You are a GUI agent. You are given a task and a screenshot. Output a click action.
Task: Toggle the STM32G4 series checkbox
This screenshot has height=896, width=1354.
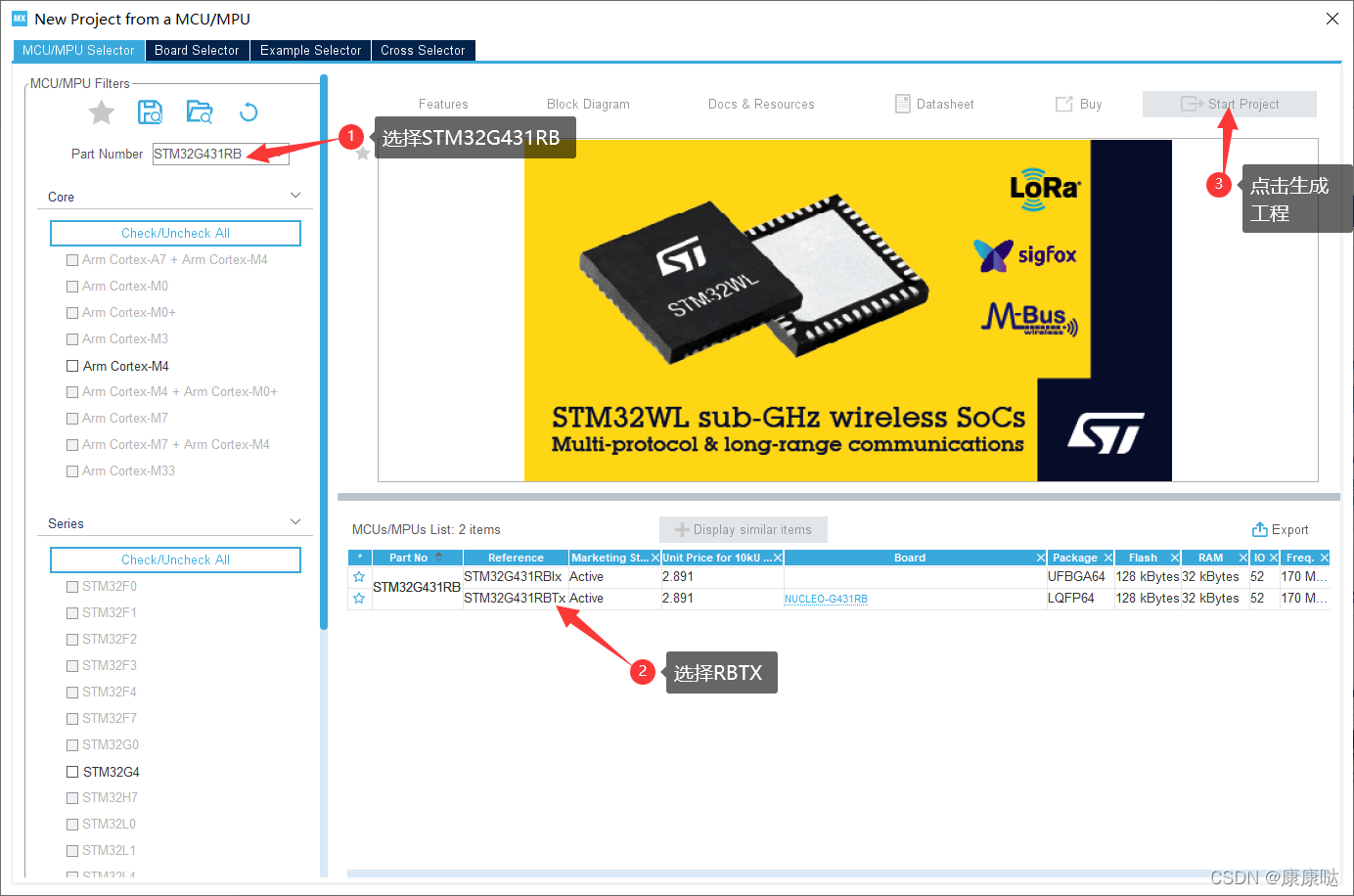tap(72, 772)
